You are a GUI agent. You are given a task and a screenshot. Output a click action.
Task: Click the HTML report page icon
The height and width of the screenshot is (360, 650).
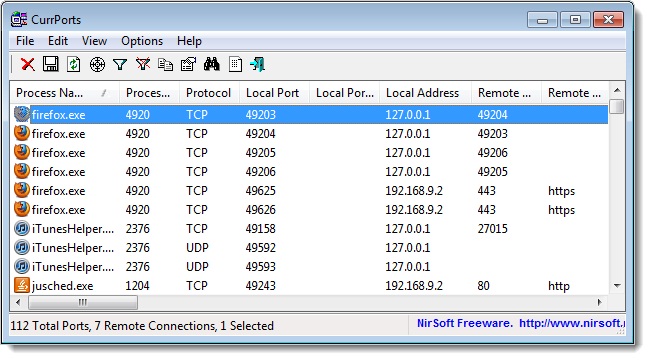(x=235, y=64)
